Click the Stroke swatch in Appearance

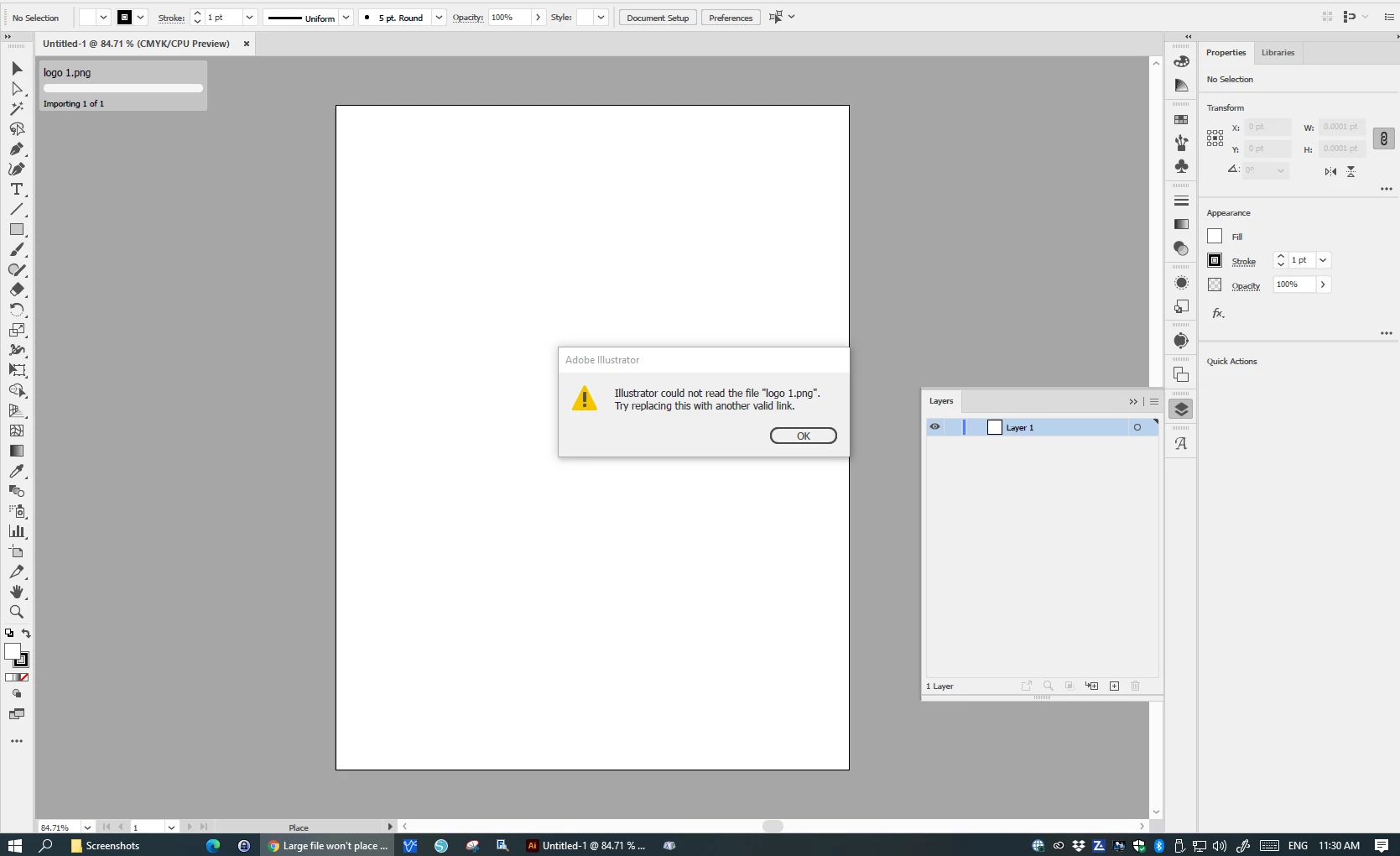click(1215, 260)
